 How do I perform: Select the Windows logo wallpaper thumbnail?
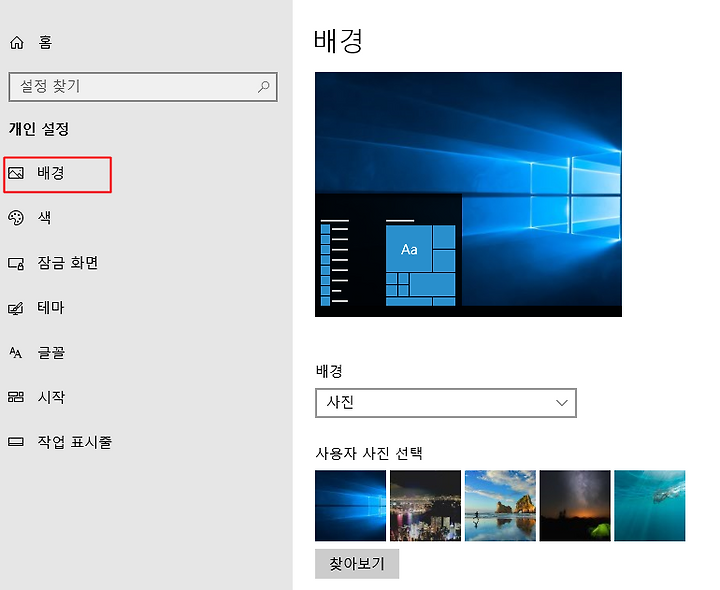point(350,506)
